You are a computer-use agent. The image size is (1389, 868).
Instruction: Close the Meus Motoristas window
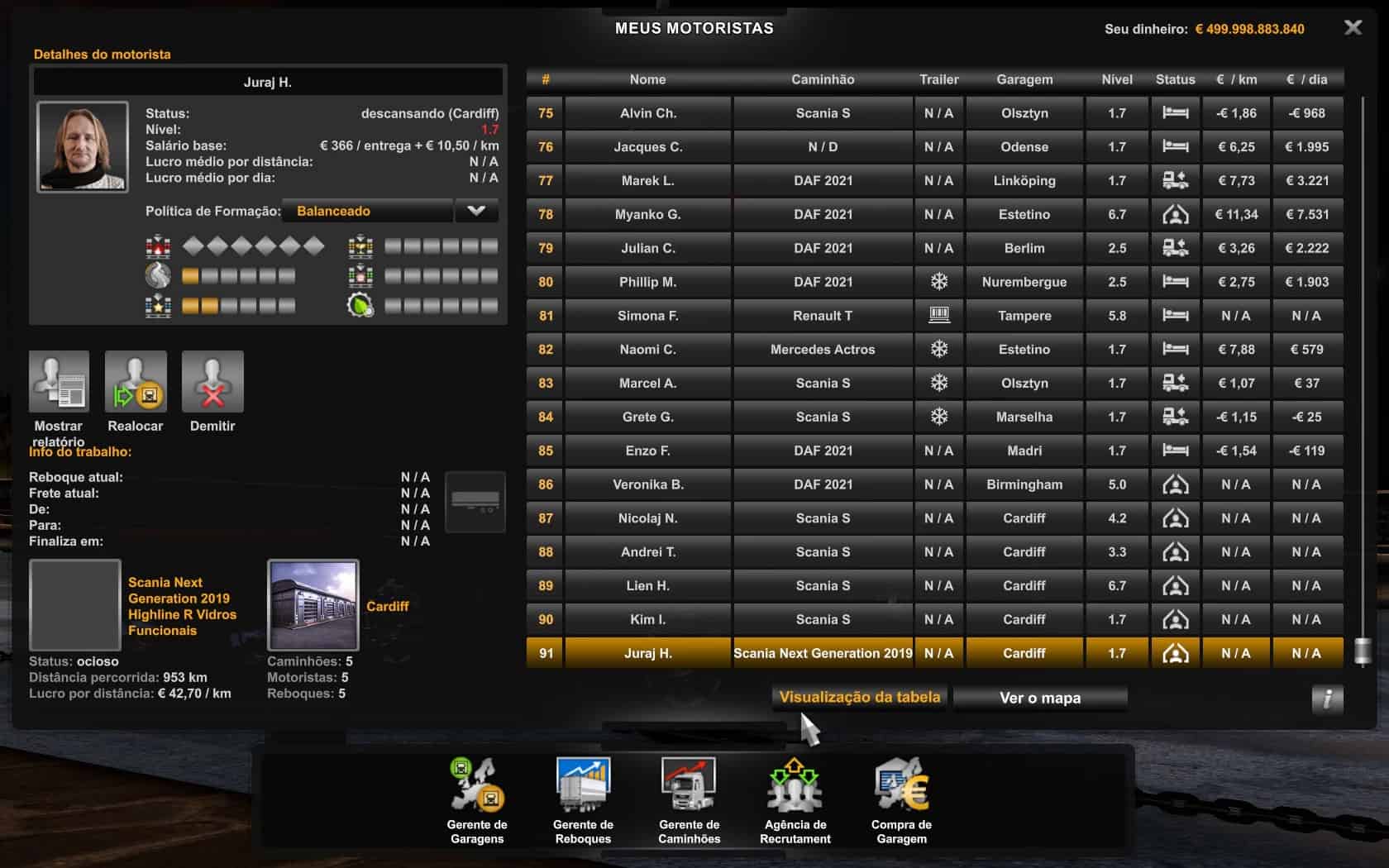(x=1353, y=28)
